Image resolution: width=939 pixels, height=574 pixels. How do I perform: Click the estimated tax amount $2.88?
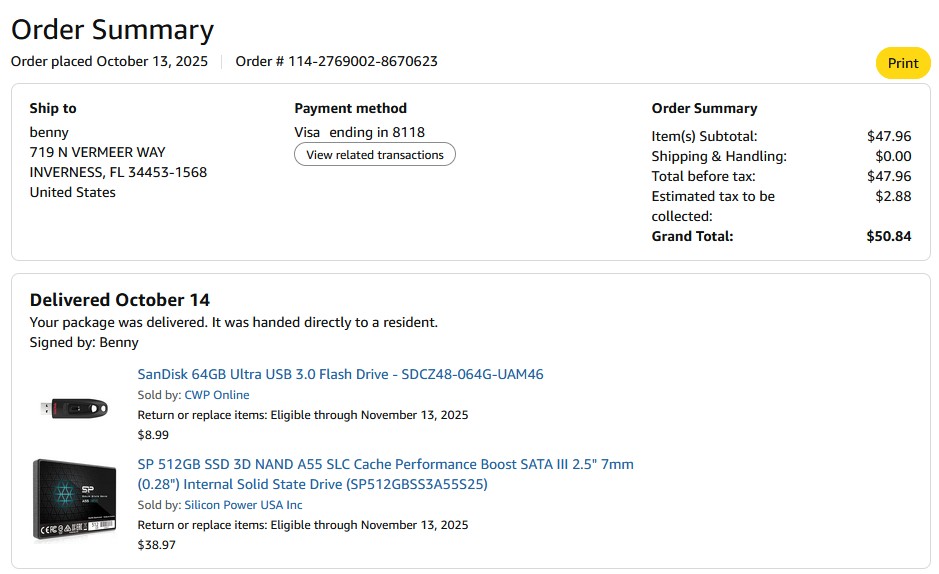[893, 196]
